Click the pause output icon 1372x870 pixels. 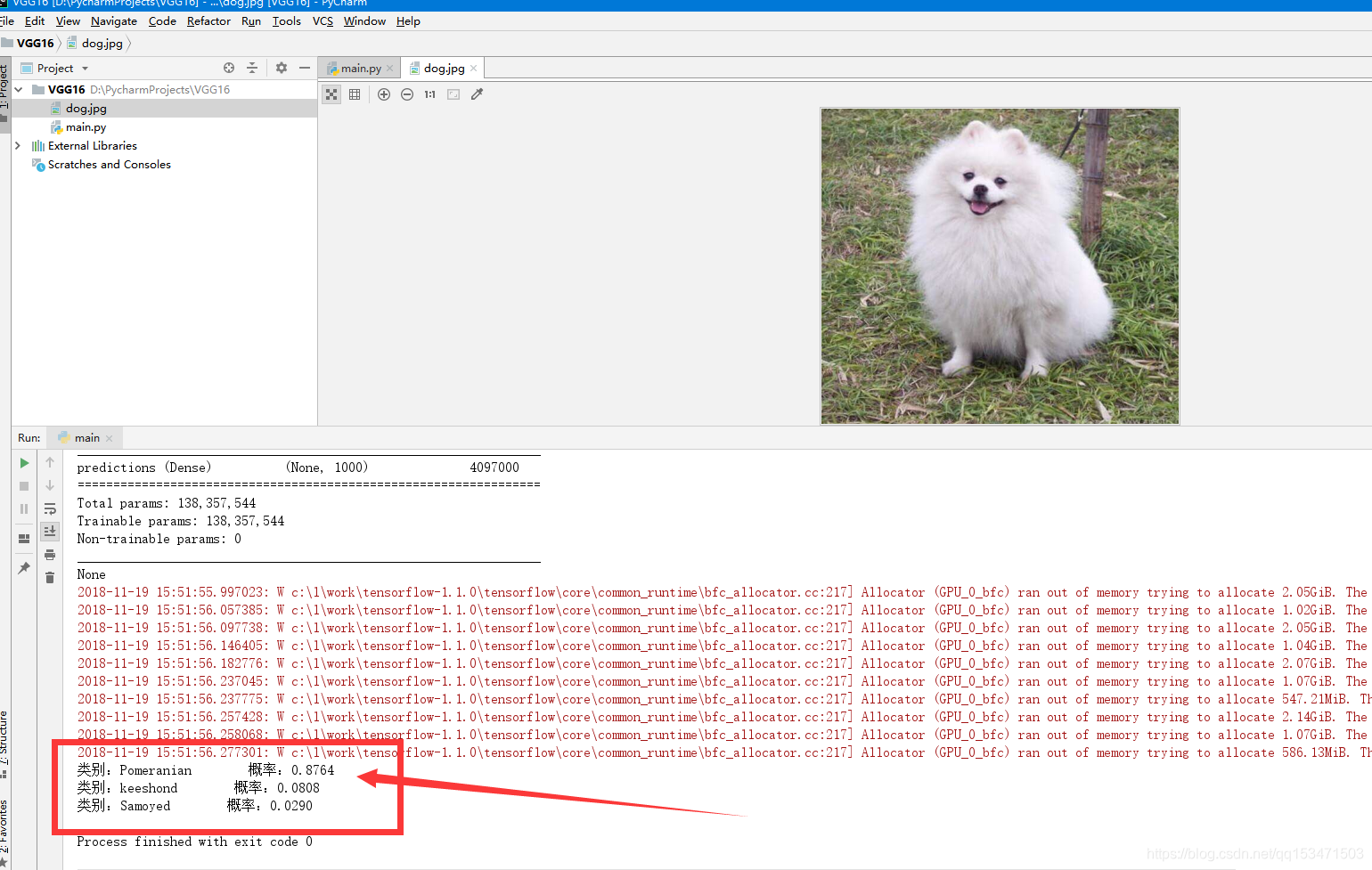tap(24, 509)
